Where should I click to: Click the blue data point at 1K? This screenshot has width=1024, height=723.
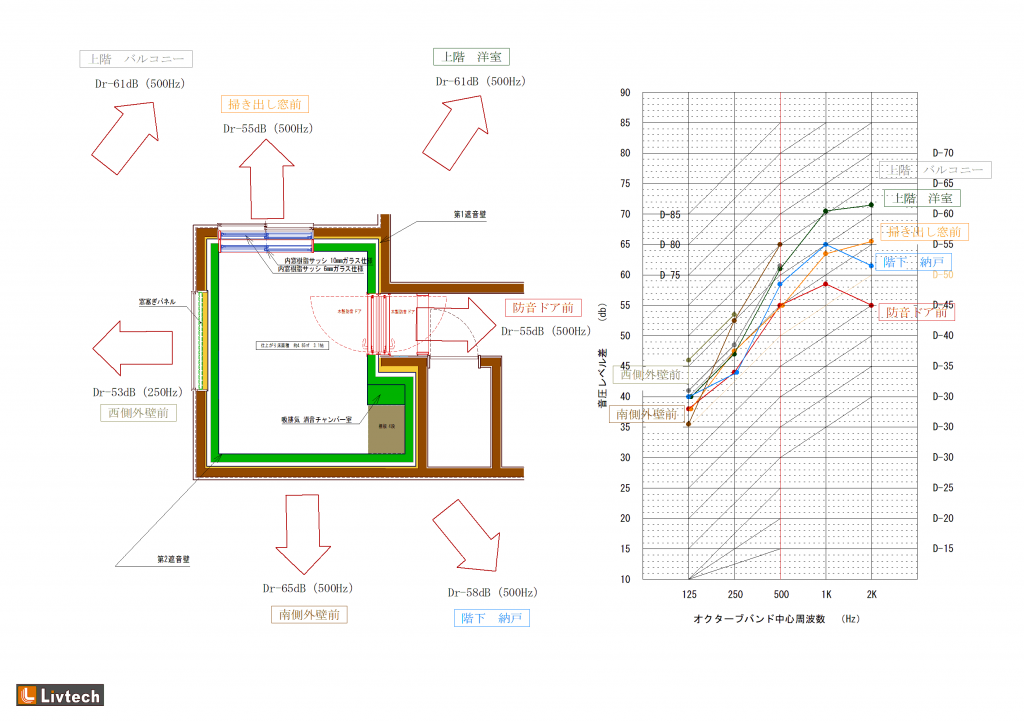click(x=826, y=245)
